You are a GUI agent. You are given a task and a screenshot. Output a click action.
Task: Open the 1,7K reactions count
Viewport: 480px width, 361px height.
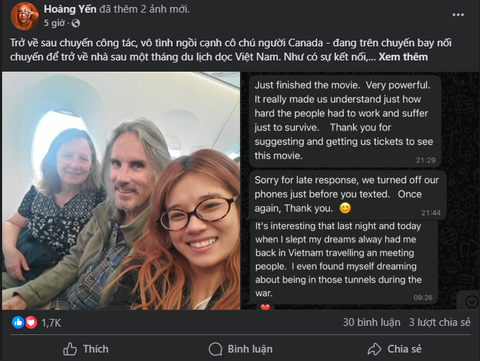tap(51, 323)
